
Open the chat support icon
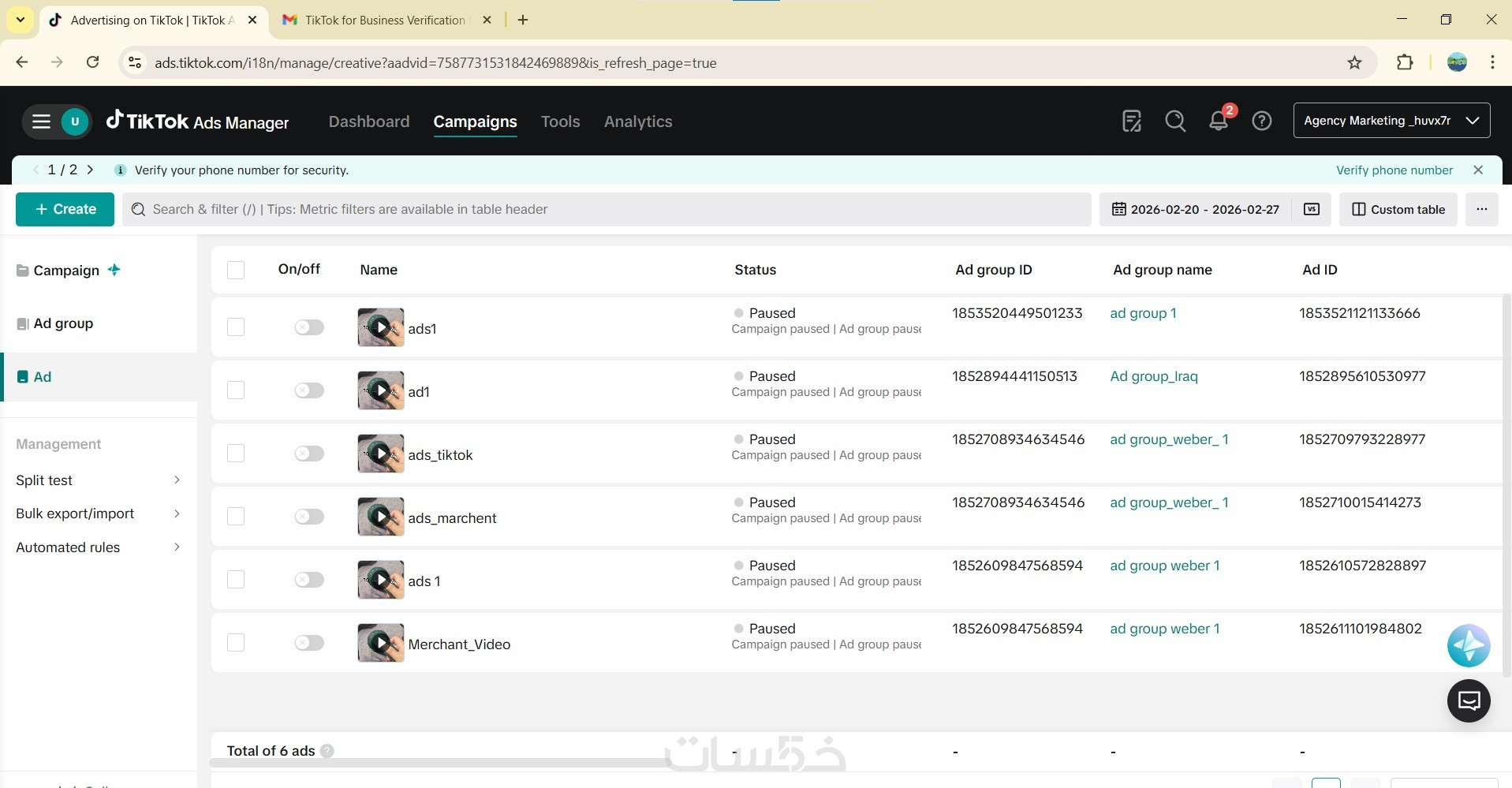pos(1468,700)
